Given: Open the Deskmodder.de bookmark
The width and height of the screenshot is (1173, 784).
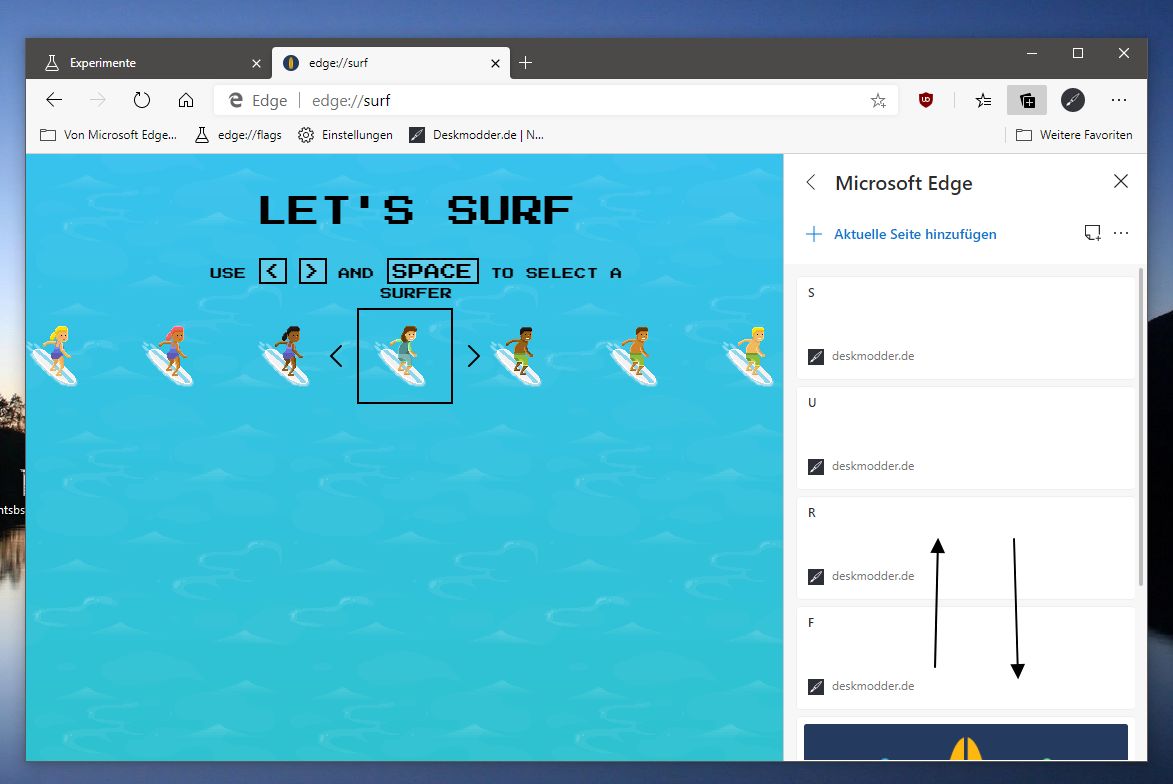Looking at the screenshot, I should click(x=477, y=135).
